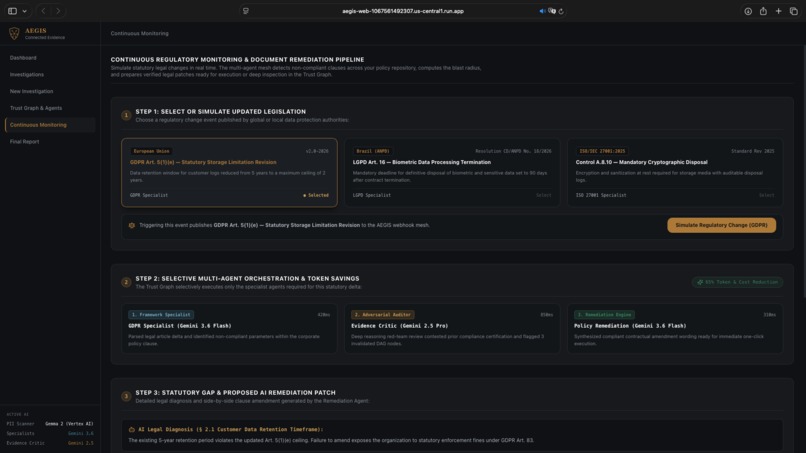The height and width of the screenshot is (453, 806).
Task: Click Select on the ISO 27001 Specialist card
Action: tap(766, 195)
